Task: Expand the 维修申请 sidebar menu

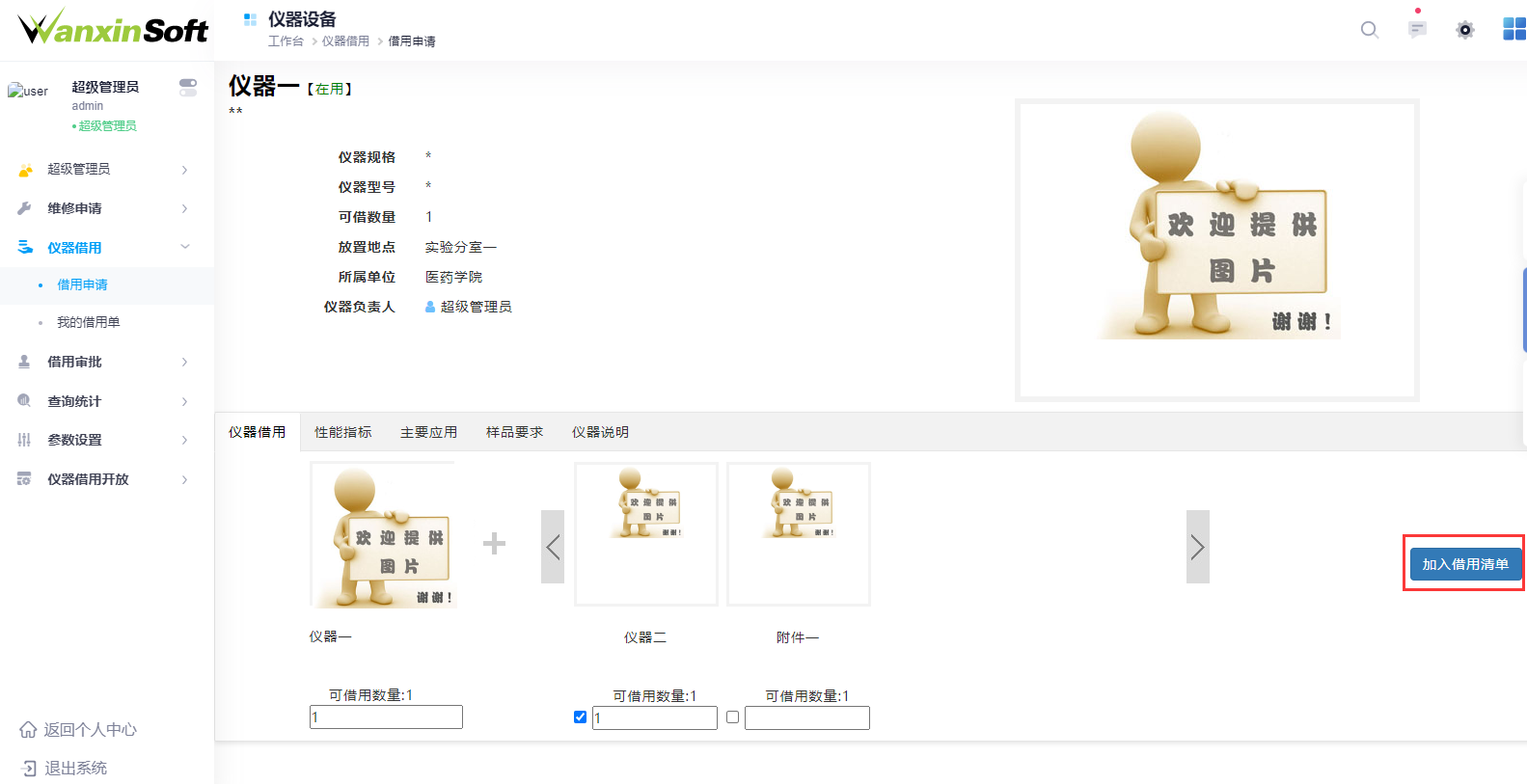Action: point(106,208)
